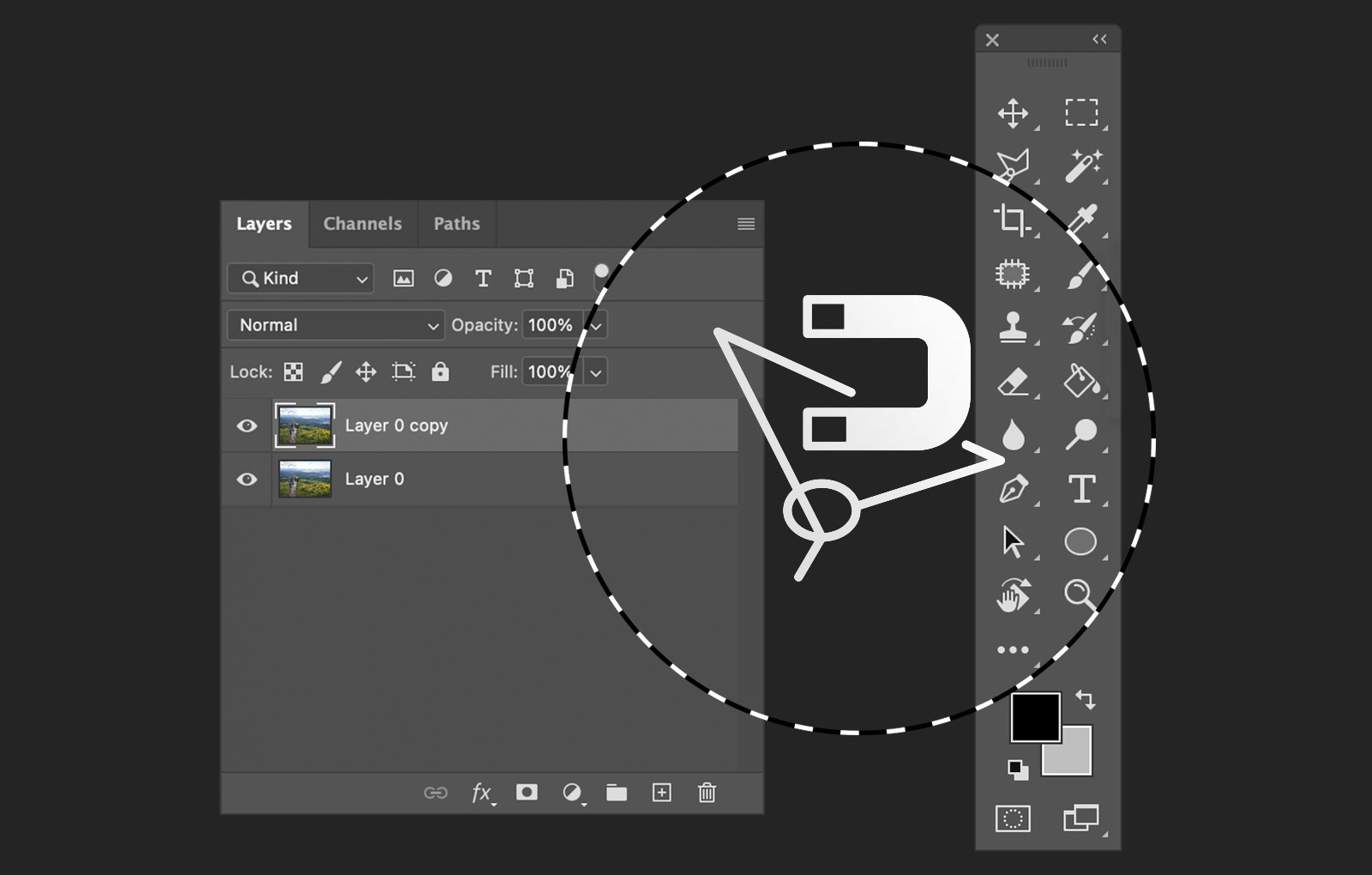Image resolution: width=1372 pixels, height=875 pixels.
Task: Select the Clone Stamp tool
Action: click(x=1013, y=327)
